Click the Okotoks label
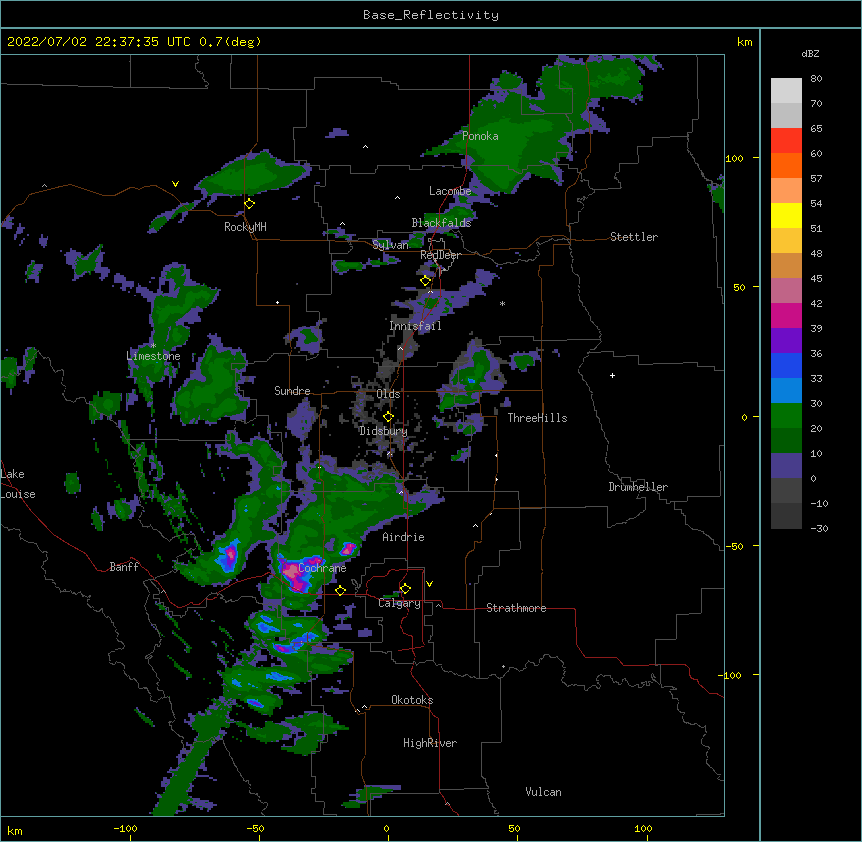 pos(412,700)
